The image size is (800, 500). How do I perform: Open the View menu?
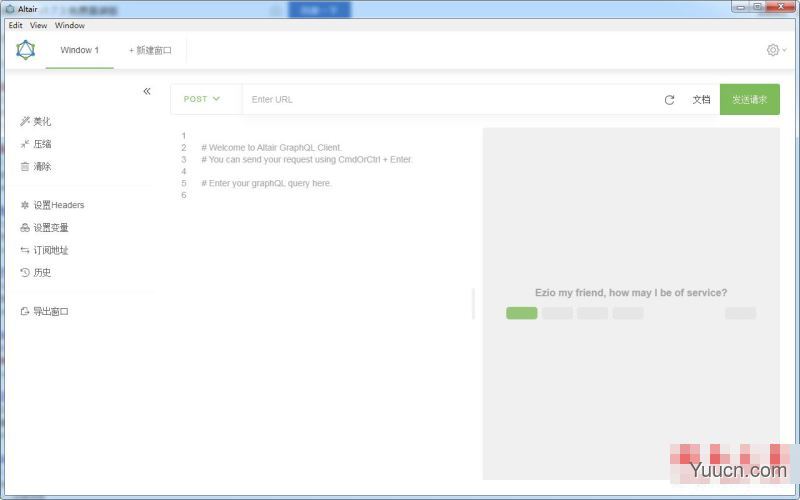tap(38, 25)
